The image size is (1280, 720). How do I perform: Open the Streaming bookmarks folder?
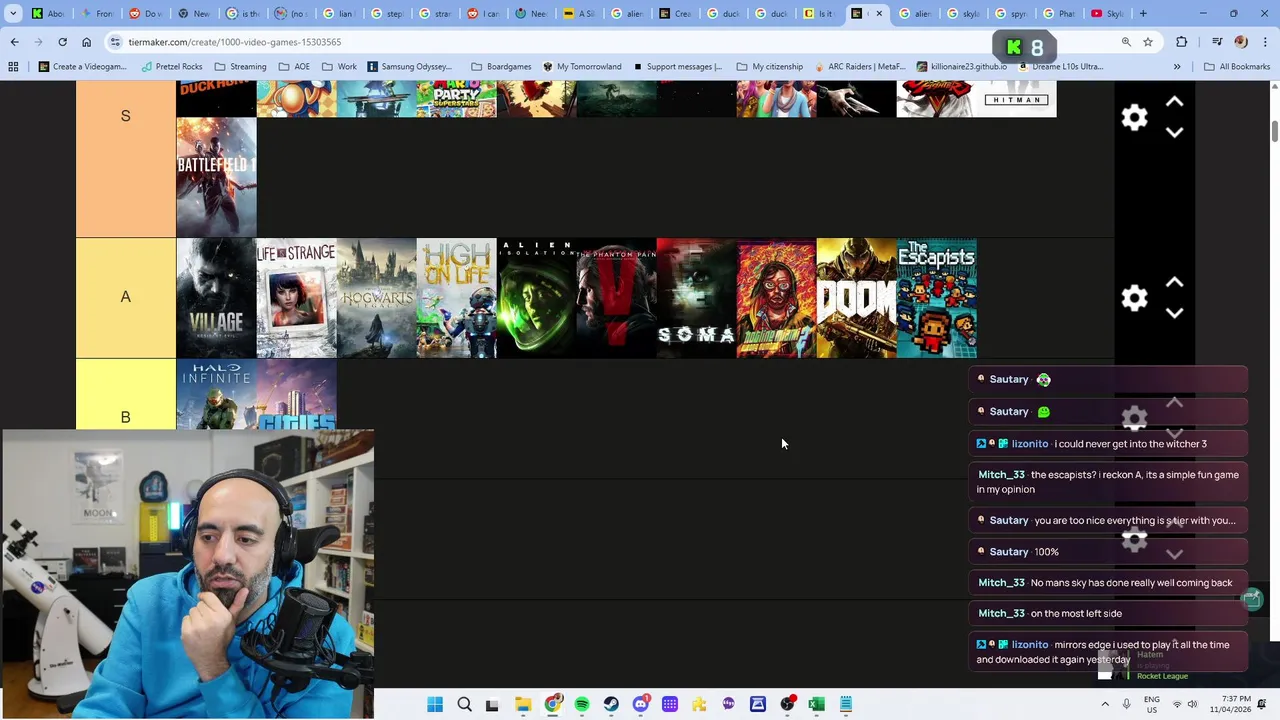click(x=240, y=67)
